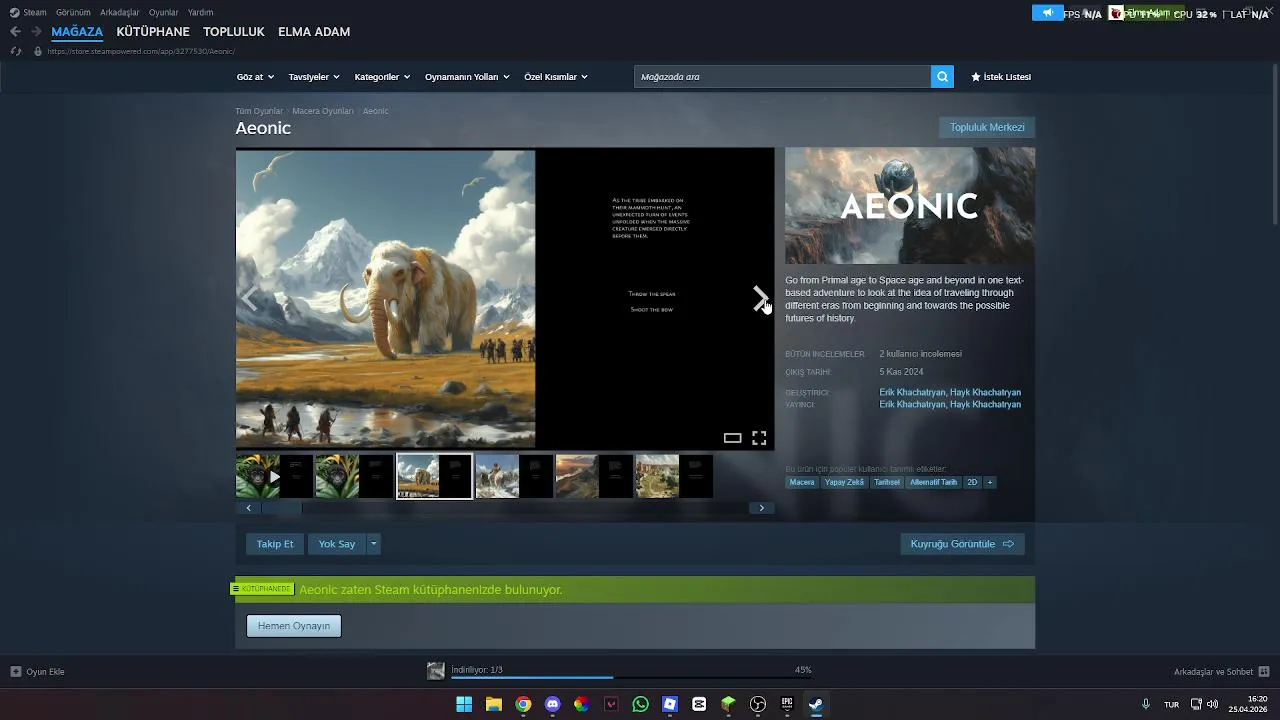Click the Alternatif Tarih tag

point(933,482)
